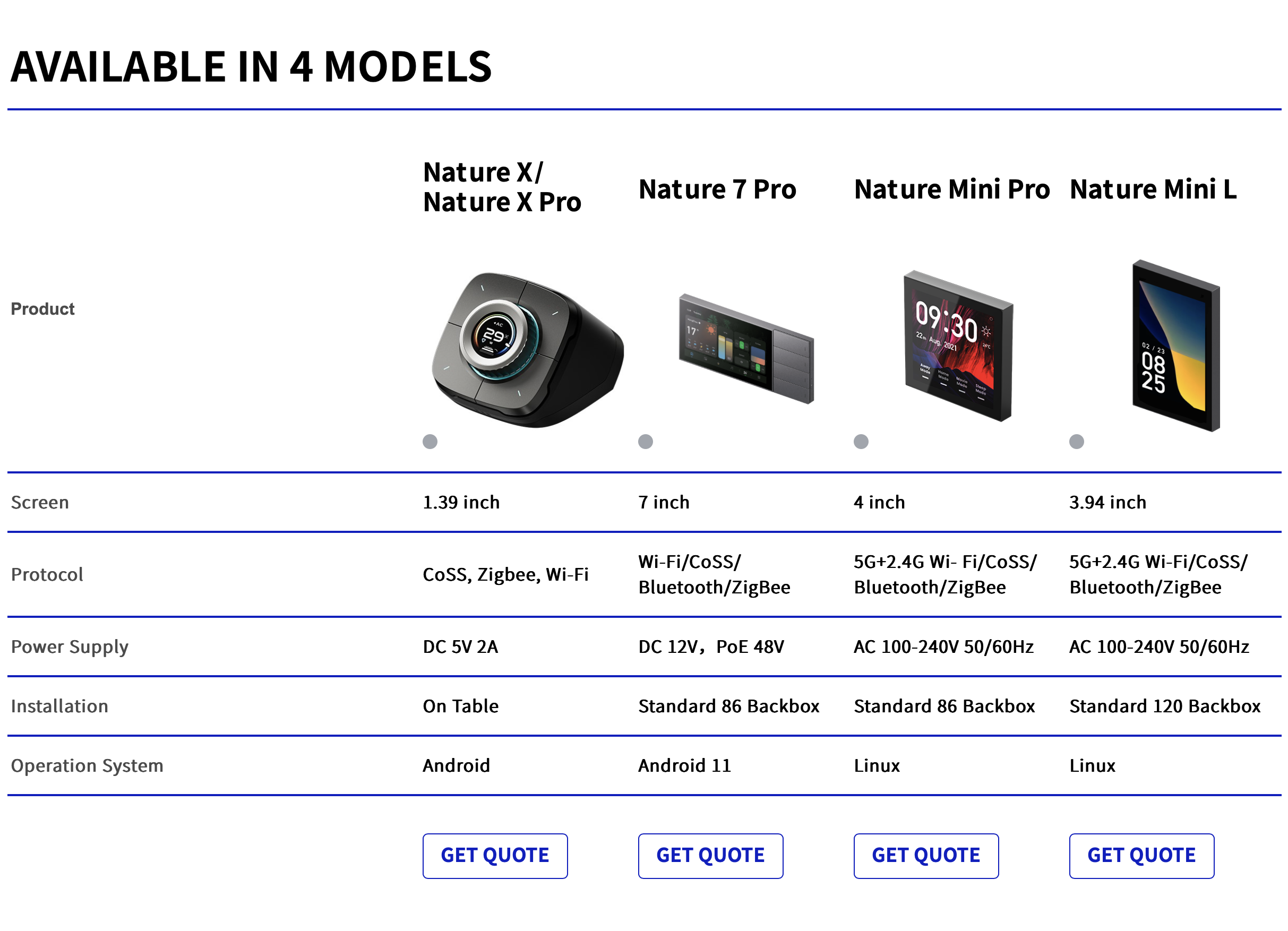Image resolution: width=1288 pixels, height=931 pixels.
Task: Click the Power Supply row label
Action: (70, 646)
